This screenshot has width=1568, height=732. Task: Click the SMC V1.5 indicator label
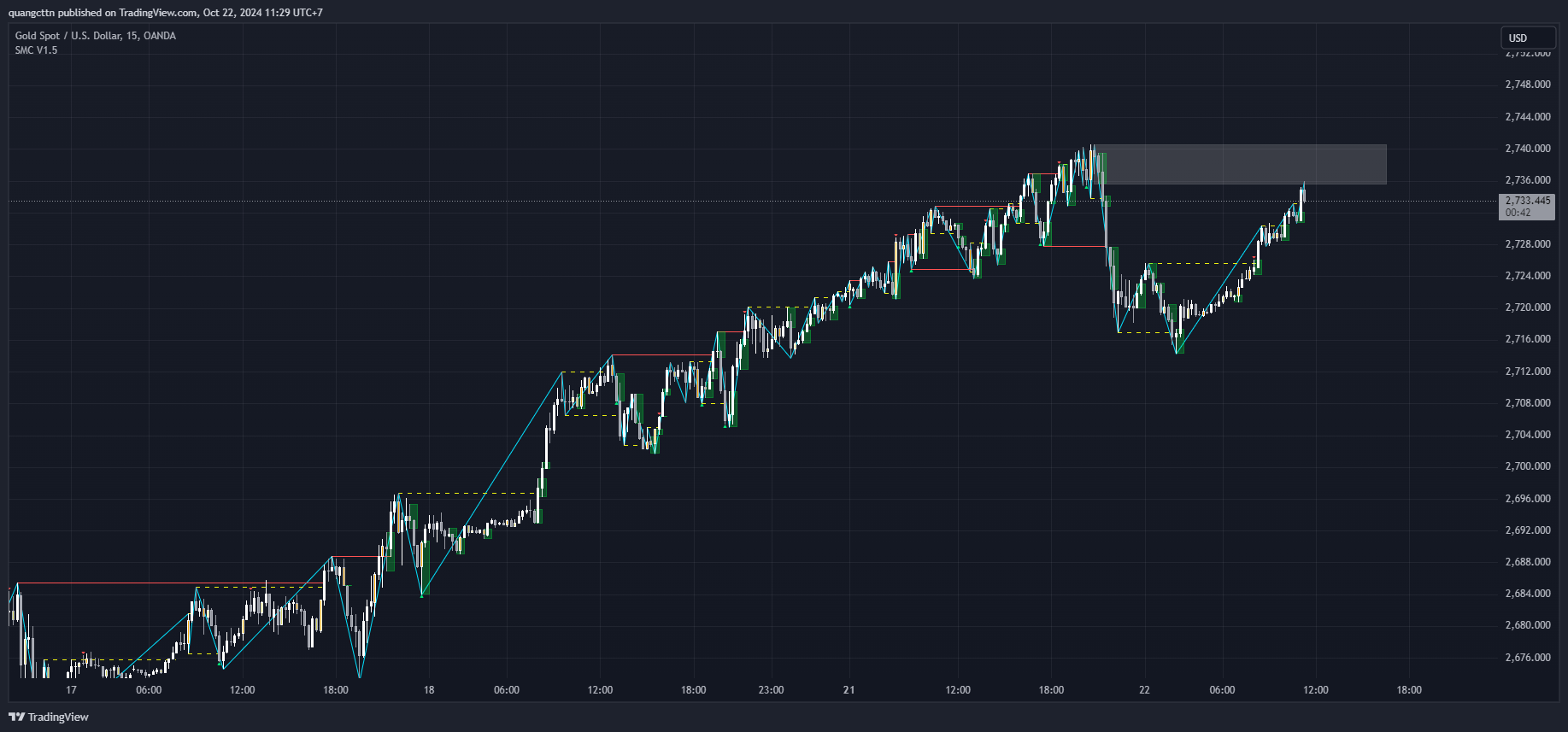36,50
